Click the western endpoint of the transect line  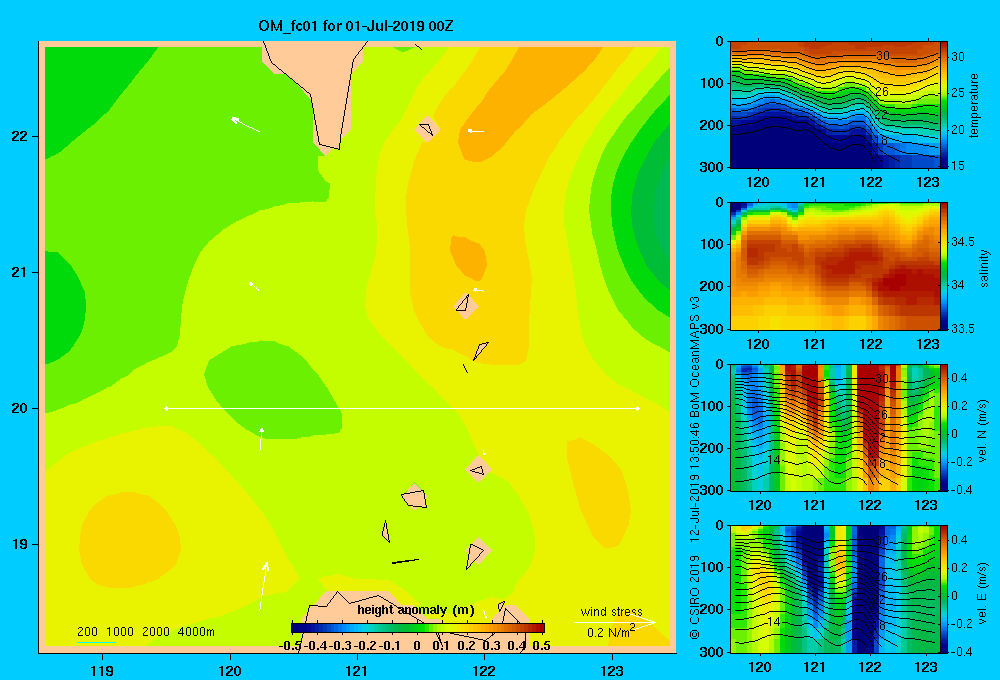(166, 408)
